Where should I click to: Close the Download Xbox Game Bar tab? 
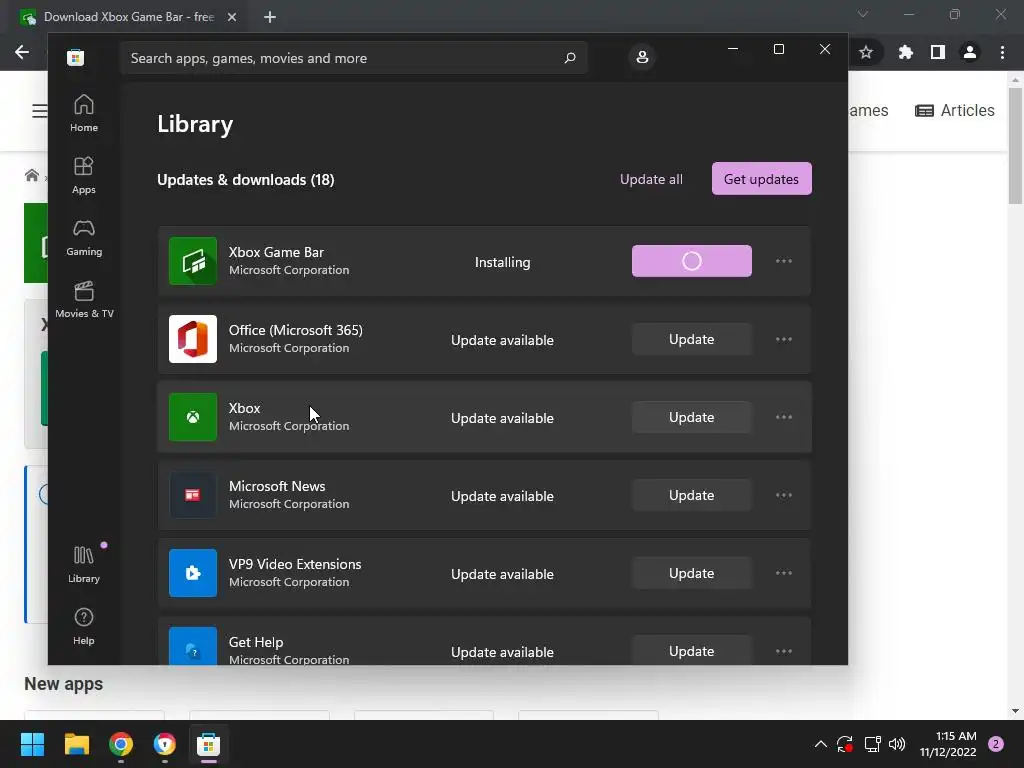pos(232,17)
